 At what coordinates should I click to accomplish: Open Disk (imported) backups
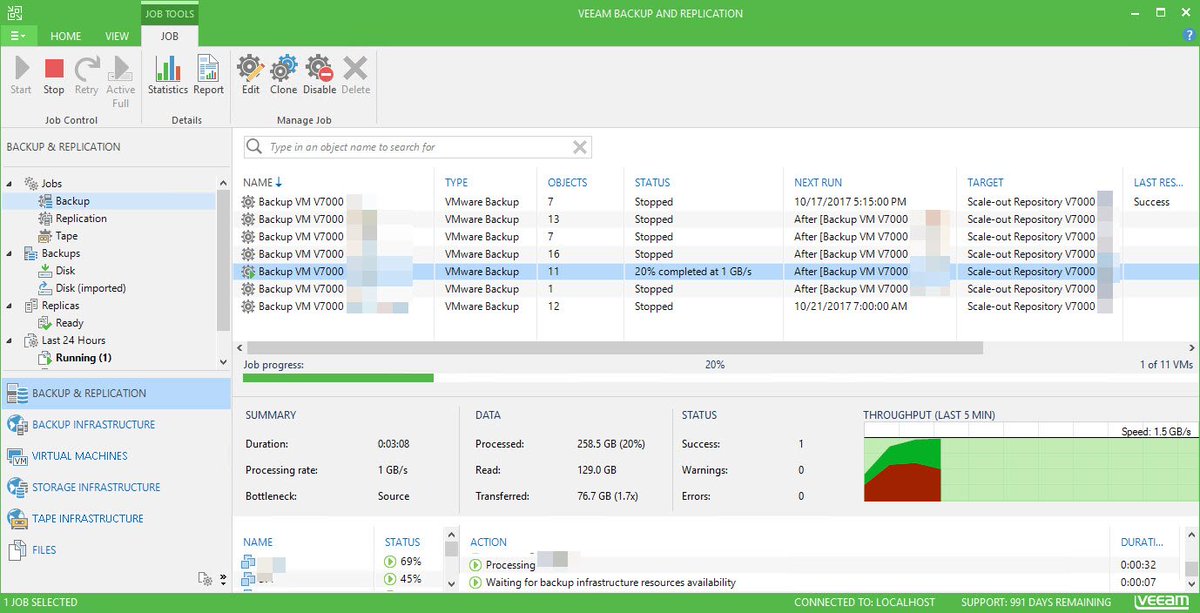click(x=90, y=288)
